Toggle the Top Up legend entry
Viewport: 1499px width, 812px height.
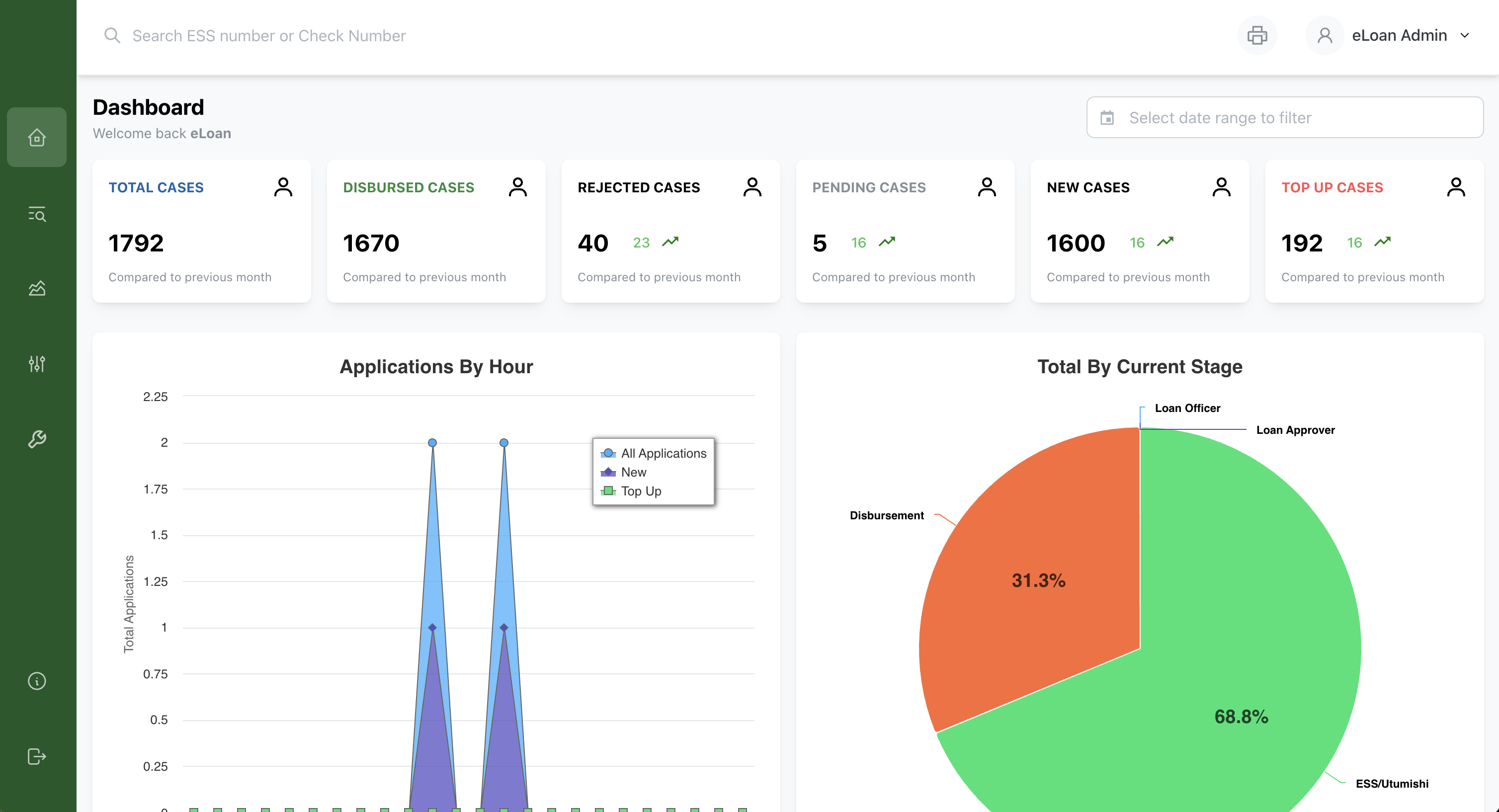tap(631, 491)
